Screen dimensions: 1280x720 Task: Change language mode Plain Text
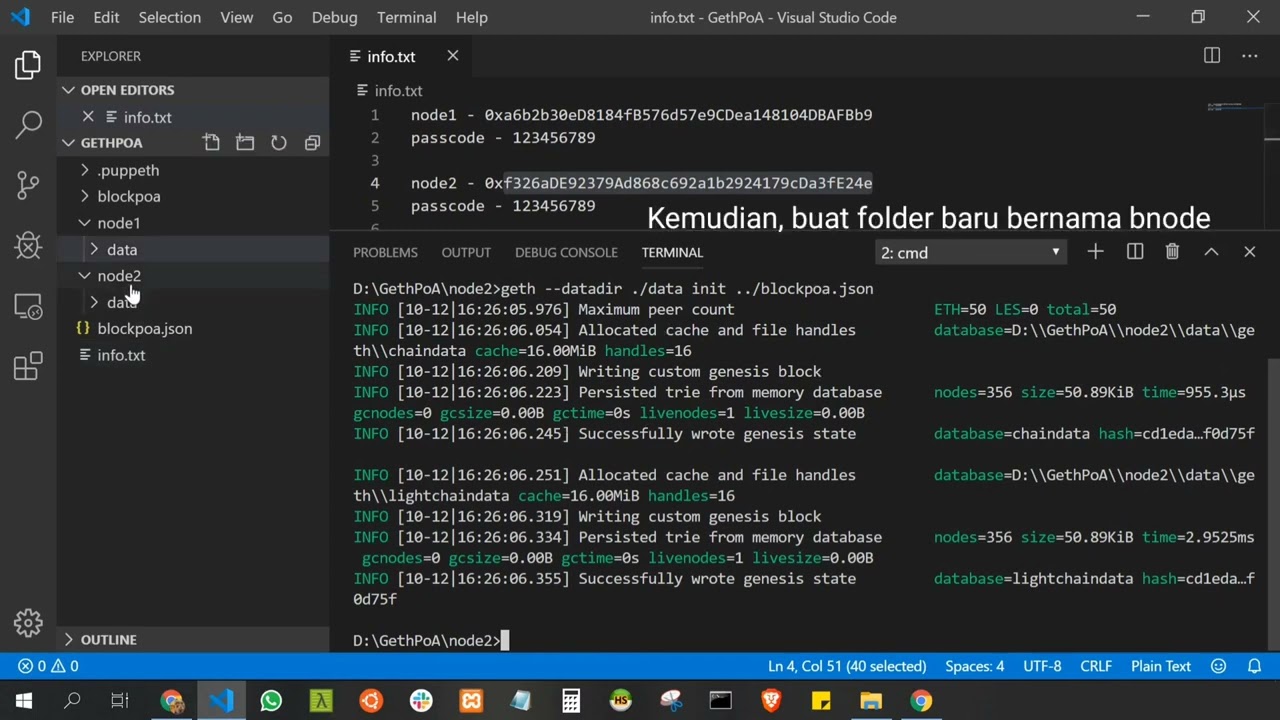click(1161, 666)
